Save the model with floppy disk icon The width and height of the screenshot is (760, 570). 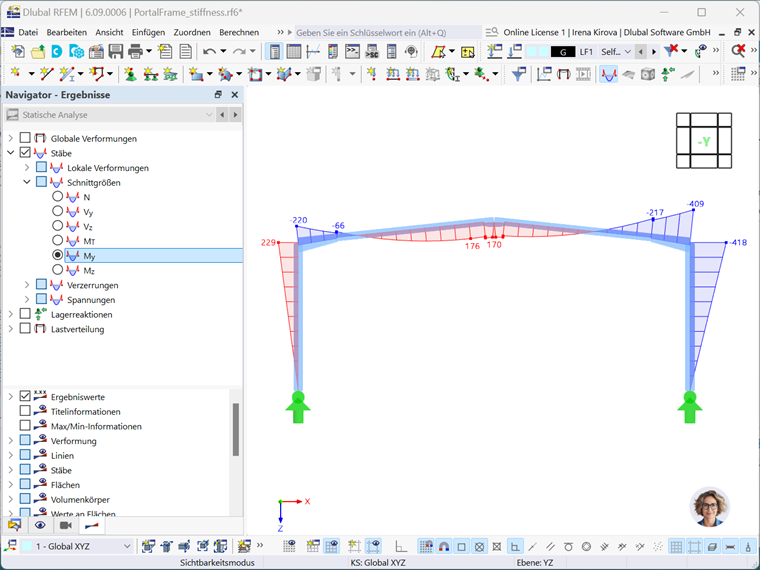click(115, 51)
